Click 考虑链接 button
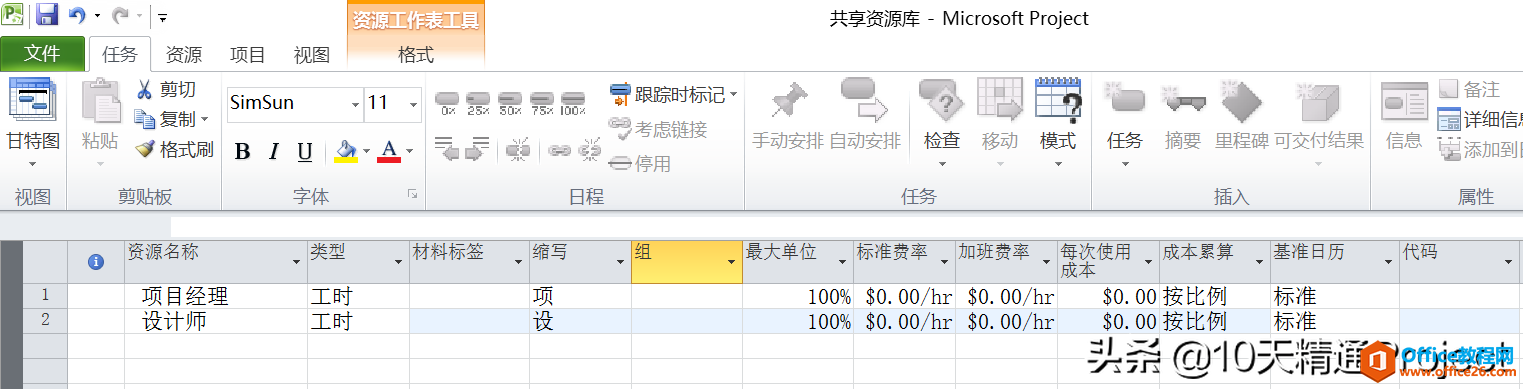Image resolution: width=1523 pixels, height=389 pixels. tap(658, 129)
